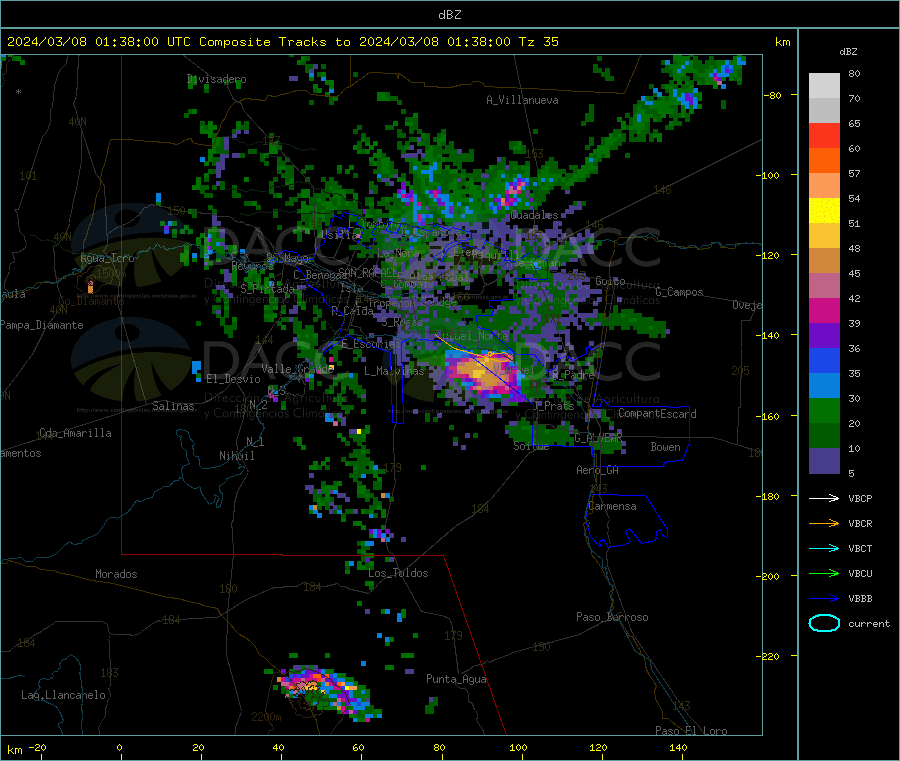Click the green VBCU arrow in legend
This screenshot has width=900, height=761.
coord(824,573)
